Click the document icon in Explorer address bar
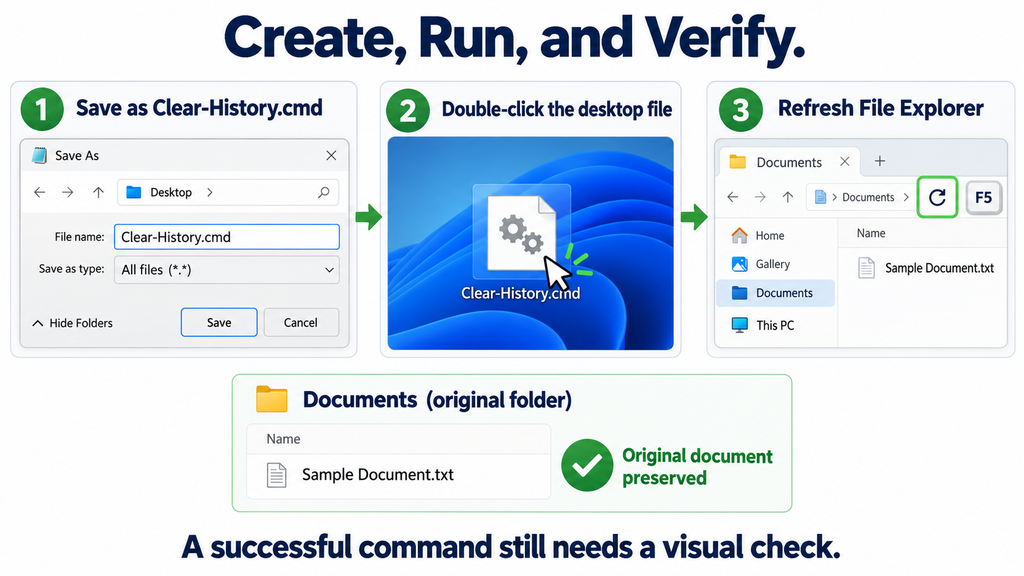The height and width of the screenshot is (576, 1024). click(820, 197)
